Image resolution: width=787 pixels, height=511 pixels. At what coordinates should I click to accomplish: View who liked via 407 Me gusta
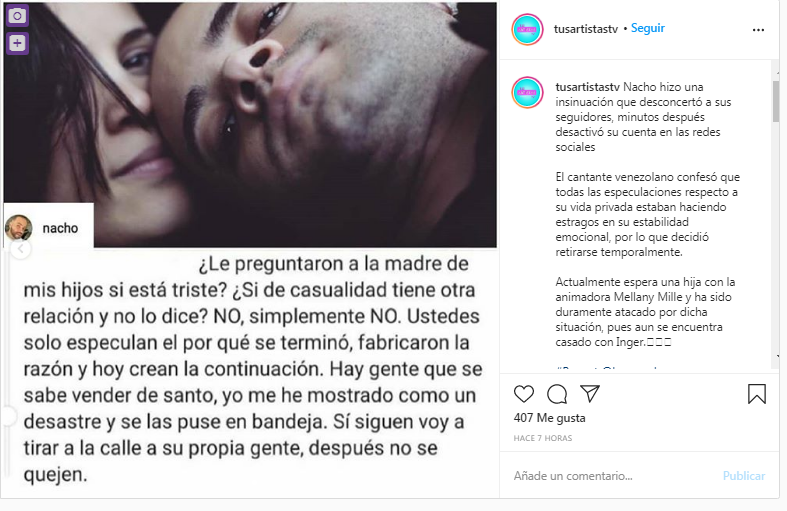550,418
